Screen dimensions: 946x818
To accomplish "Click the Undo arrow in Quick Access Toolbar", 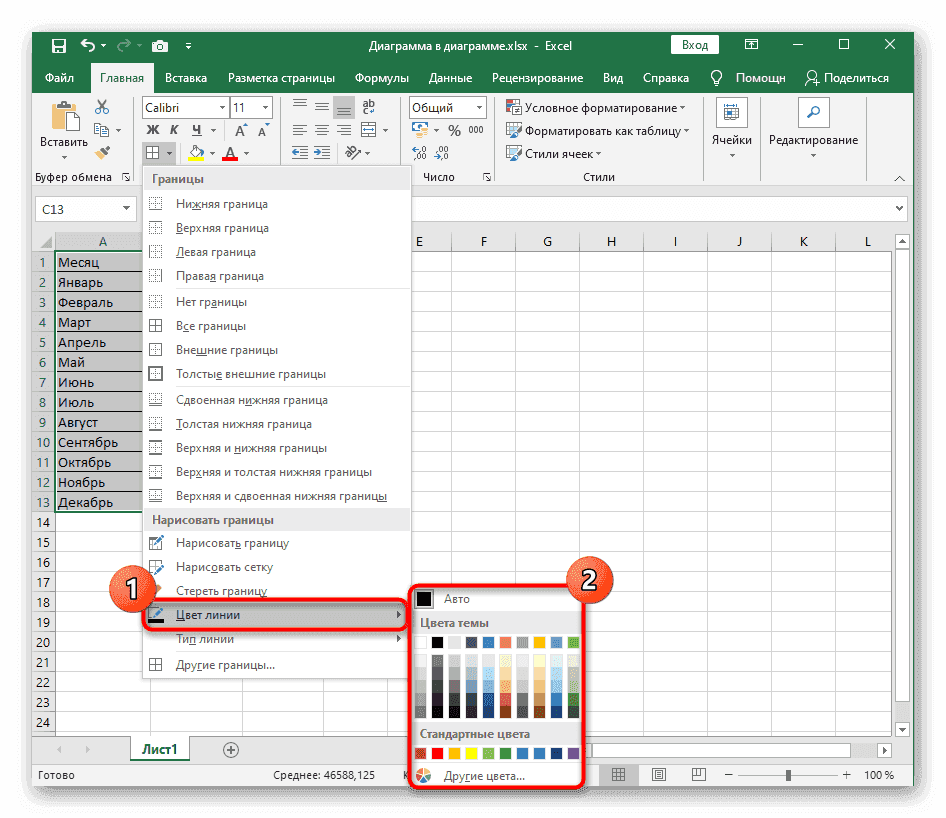I will click(x=91, y=45).
